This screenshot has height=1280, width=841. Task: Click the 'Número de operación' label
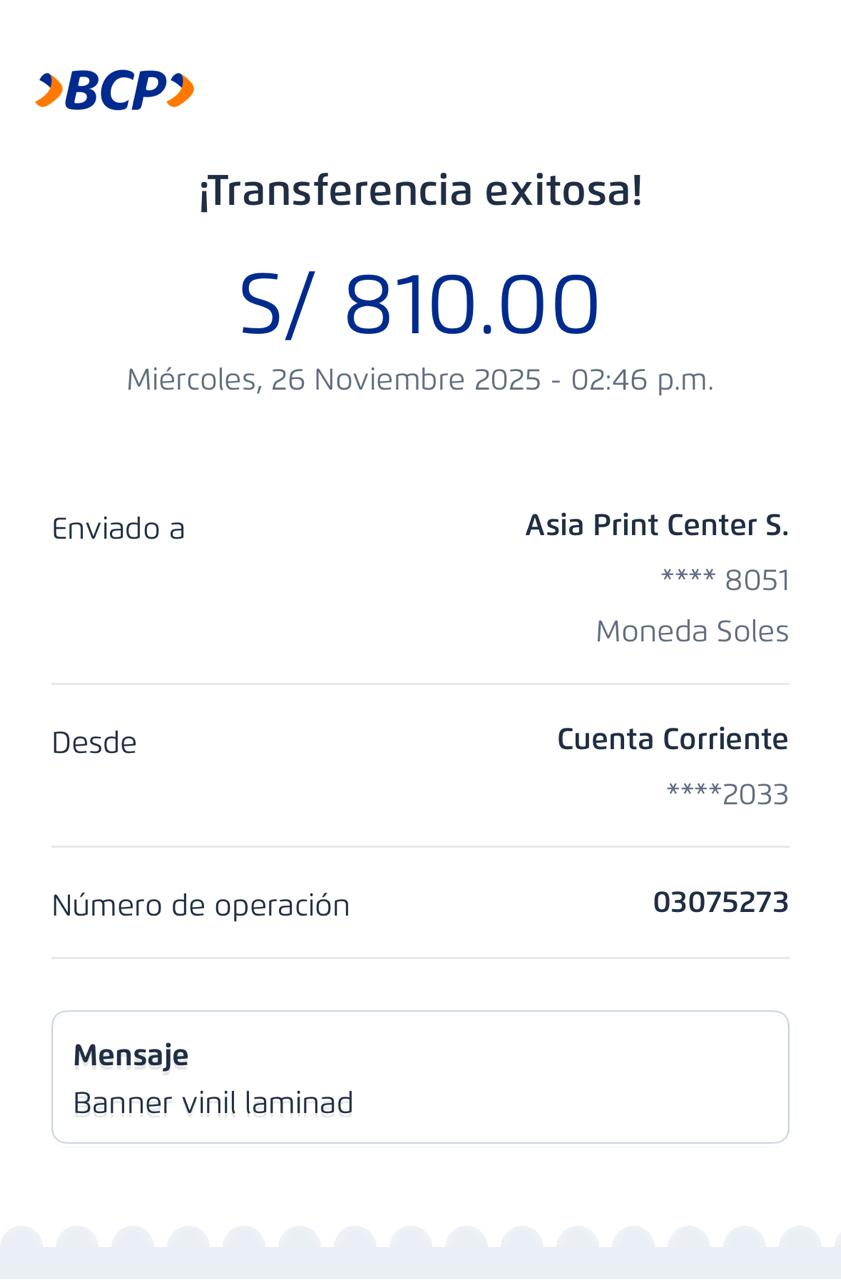pyautogui.click(x=201, y=905)
